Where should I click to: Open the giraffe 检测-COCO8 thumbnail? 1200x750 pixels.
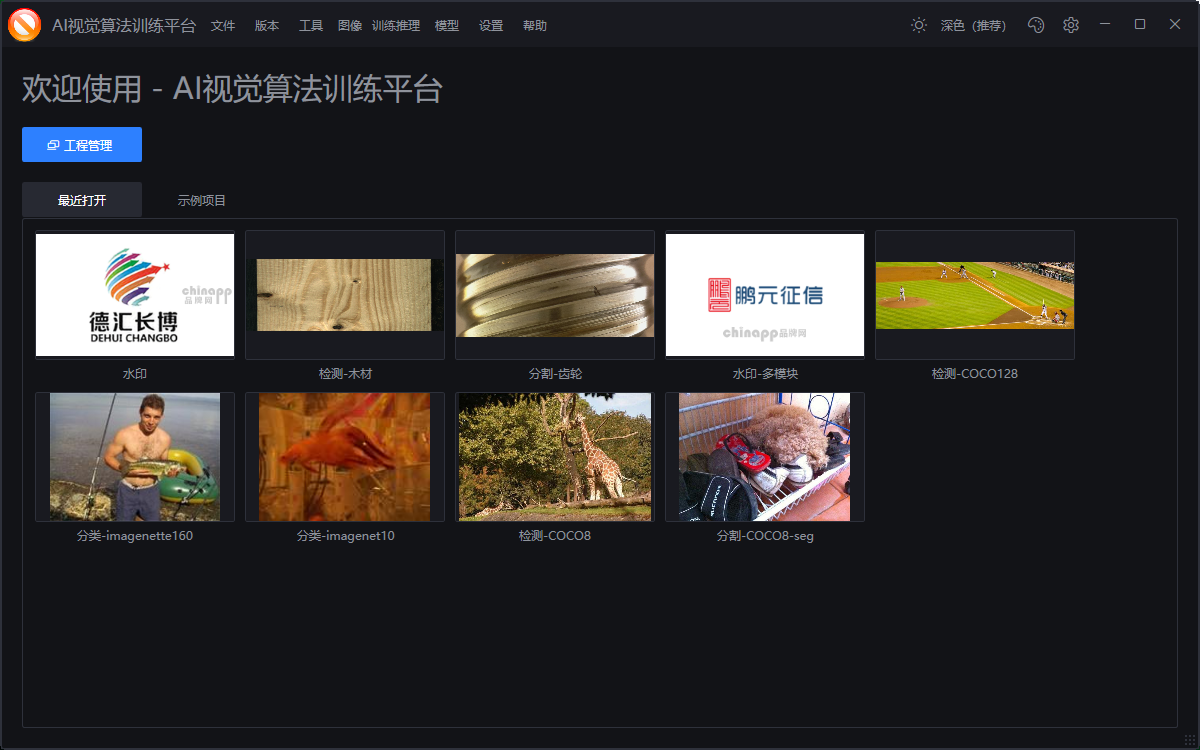pyautogui.click(x=555, y=457)
